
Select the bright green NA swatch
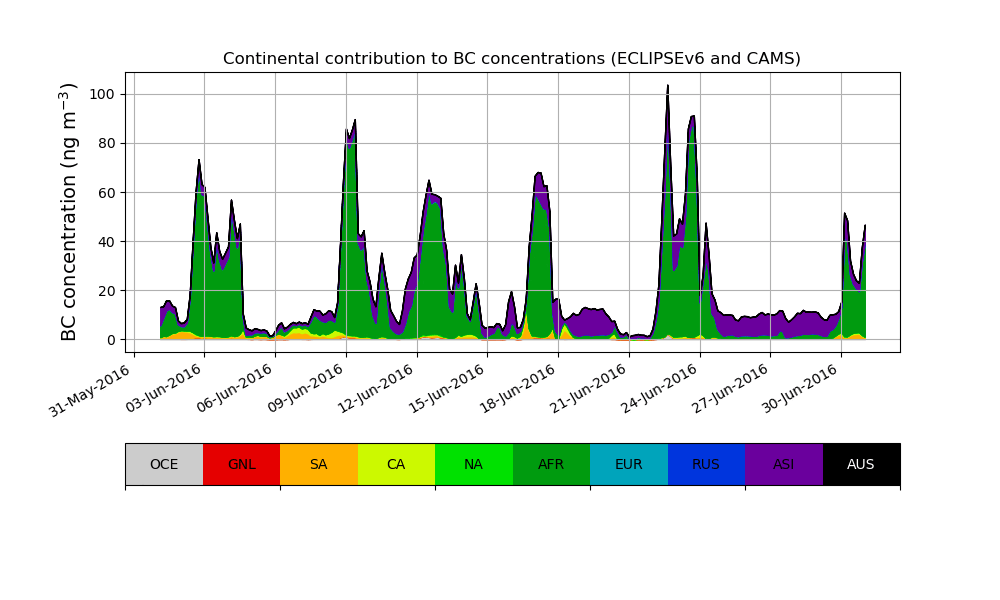click(x=473, y=464)
